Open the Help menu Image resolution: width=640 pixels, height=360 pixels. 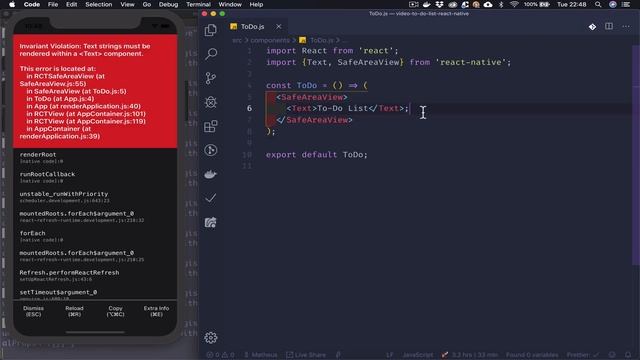[x=256, y=4]
